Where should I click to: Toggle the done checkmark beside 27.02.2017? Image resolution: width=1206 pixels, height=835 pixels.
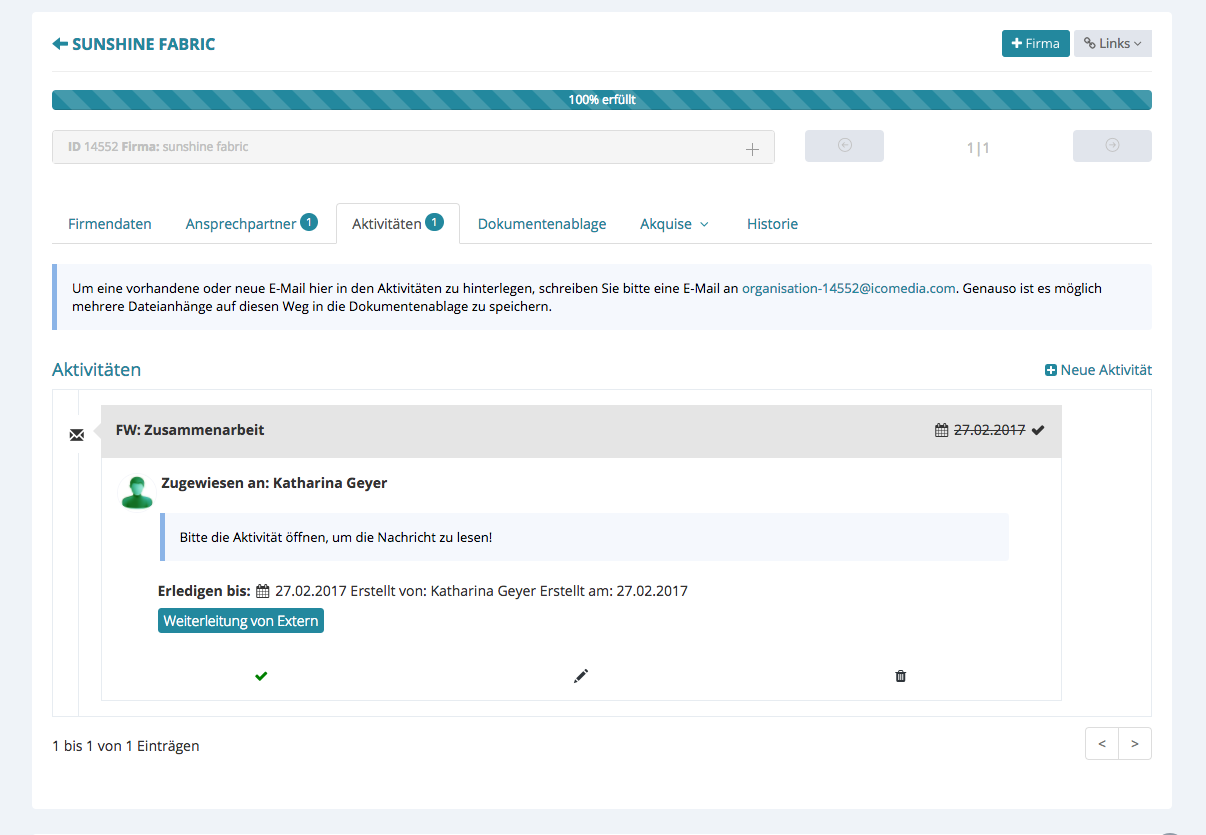1038,430
